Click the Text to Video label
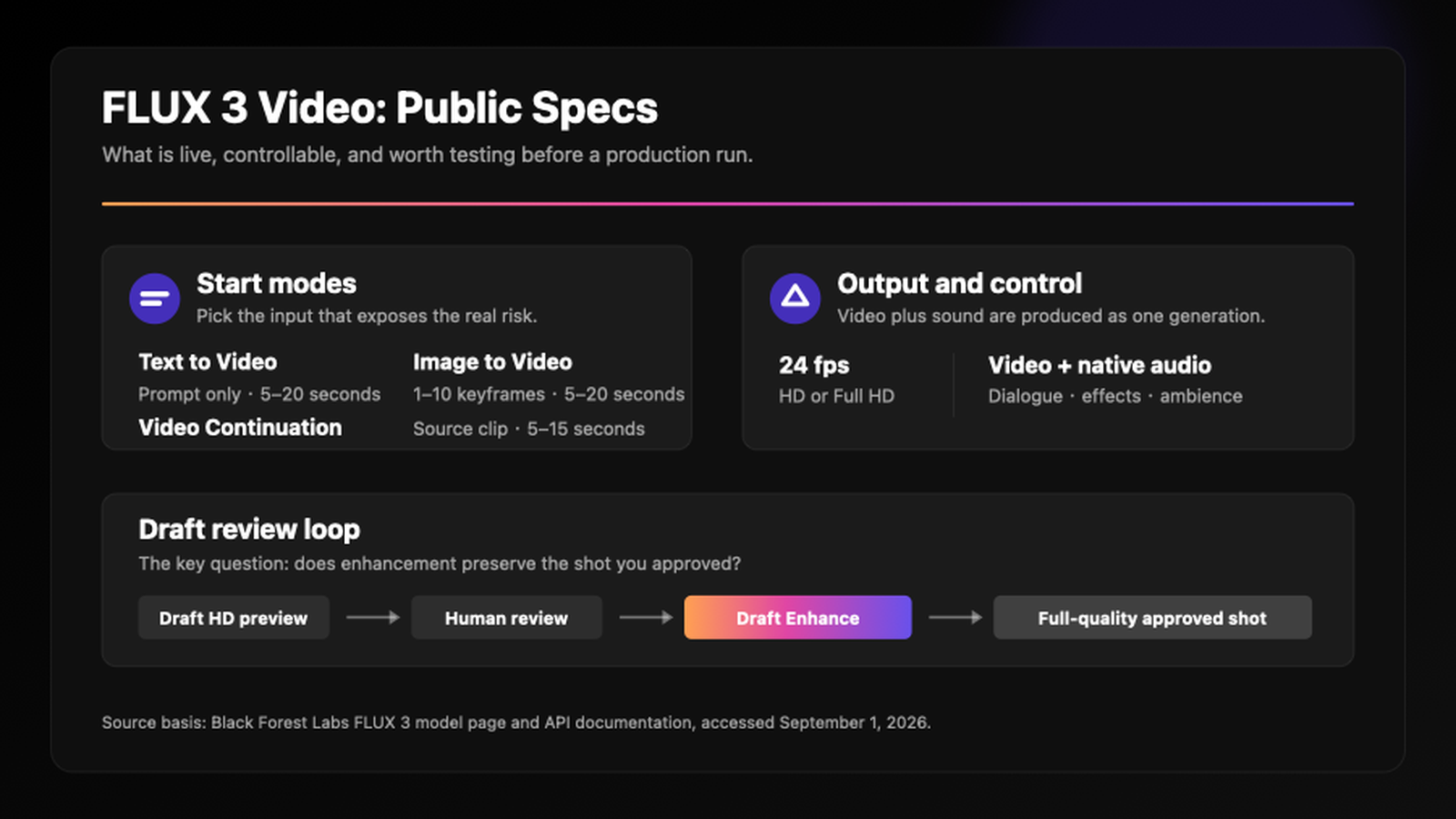The width and height of the screenshot is (1456, 819). 207,362
